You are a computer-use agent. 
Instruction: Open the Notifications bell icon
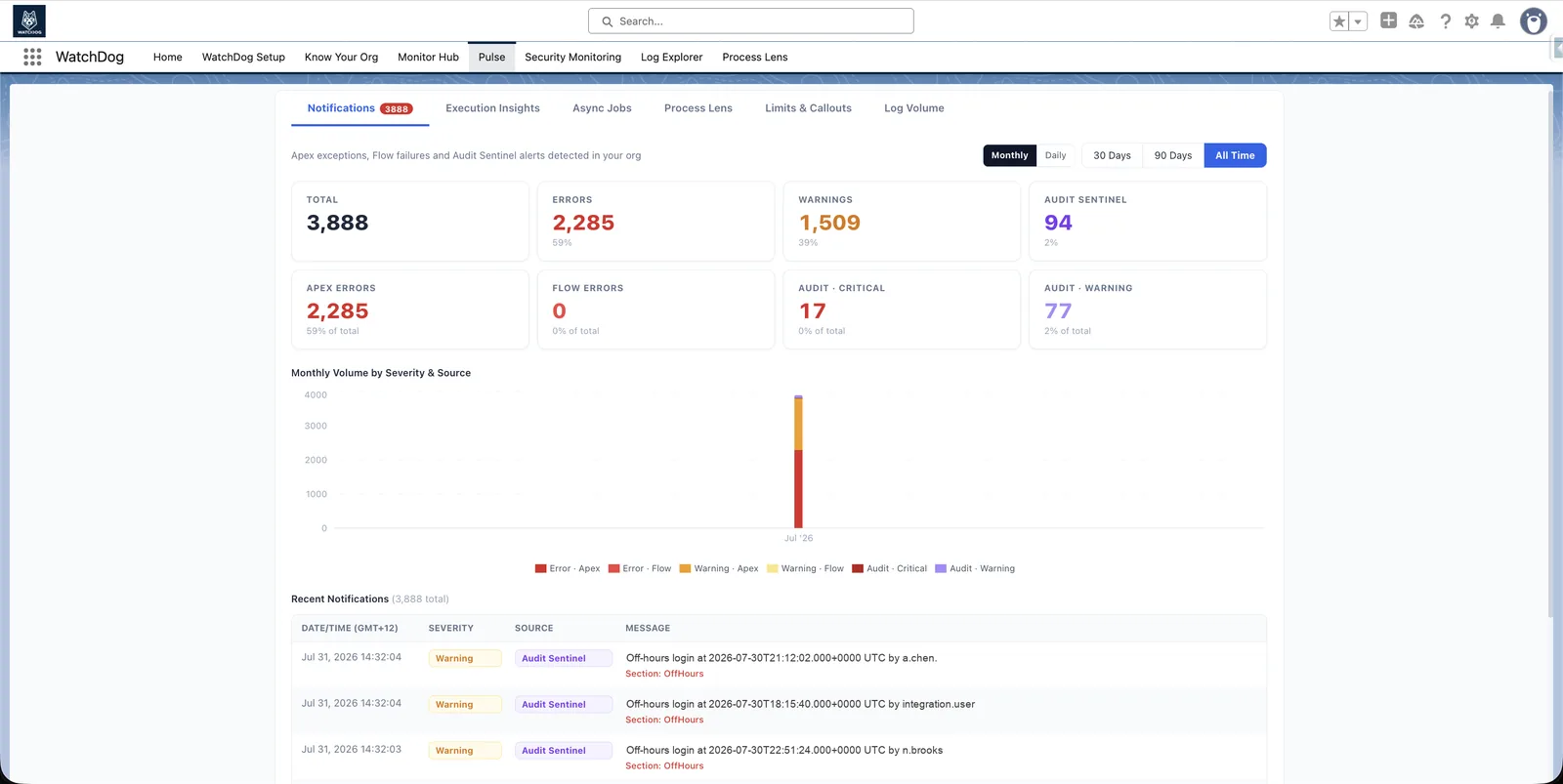coord(1498,21)
